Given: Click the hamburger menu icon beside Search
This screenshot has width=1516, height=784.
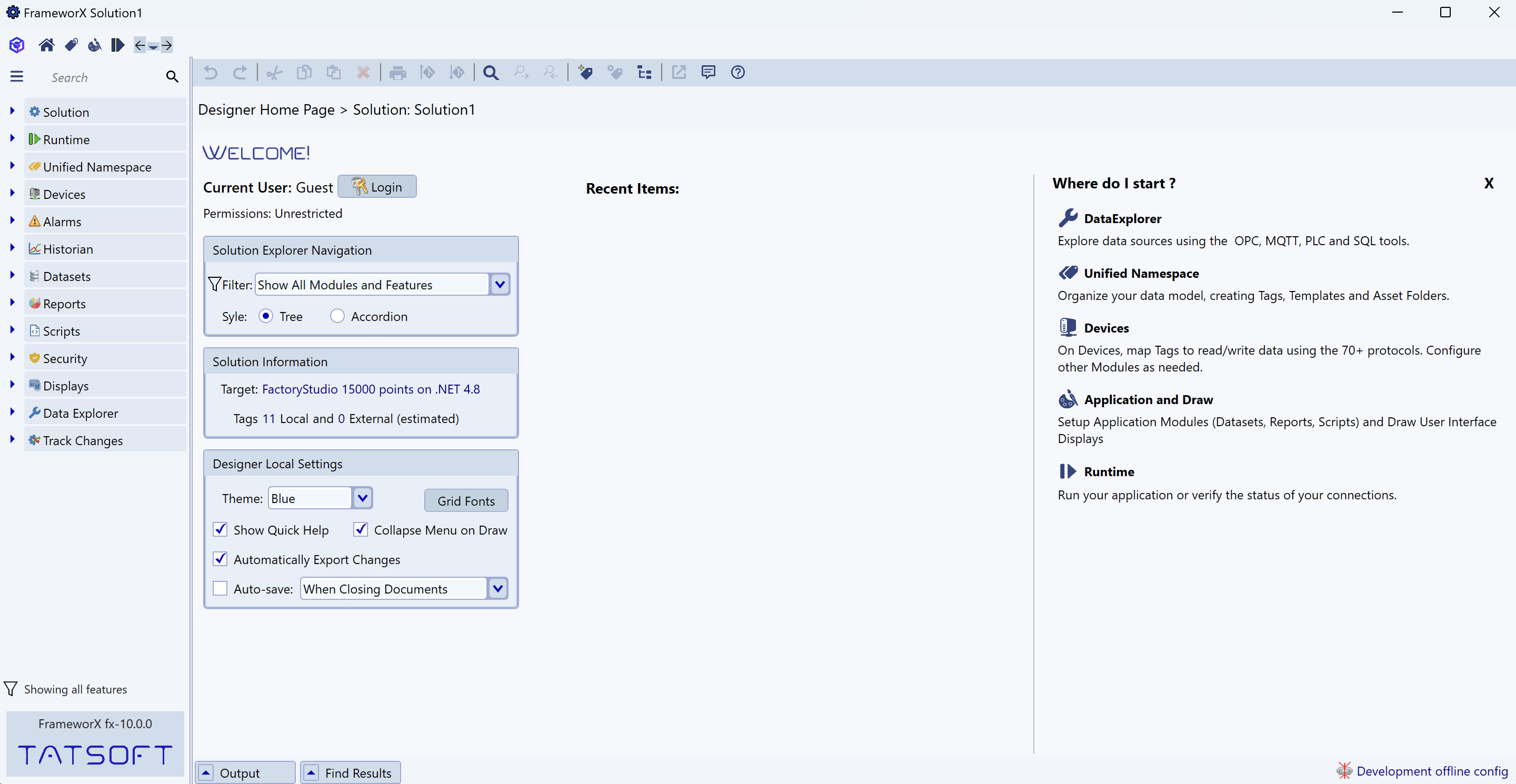Looking at the screenshot, I should [x=16, y=76].
